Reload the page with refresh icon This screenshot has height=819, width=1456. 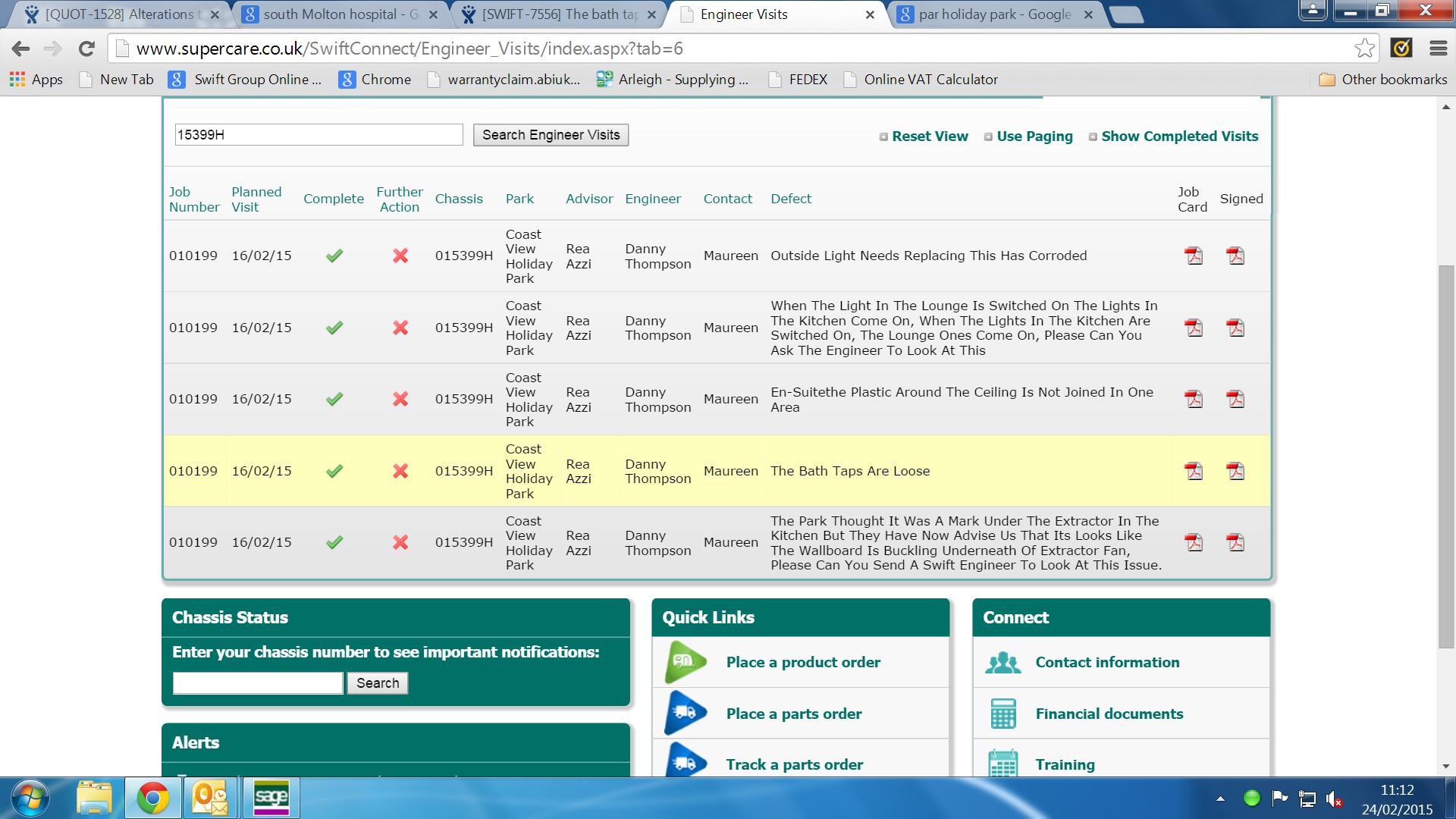(x=86, y=49)
